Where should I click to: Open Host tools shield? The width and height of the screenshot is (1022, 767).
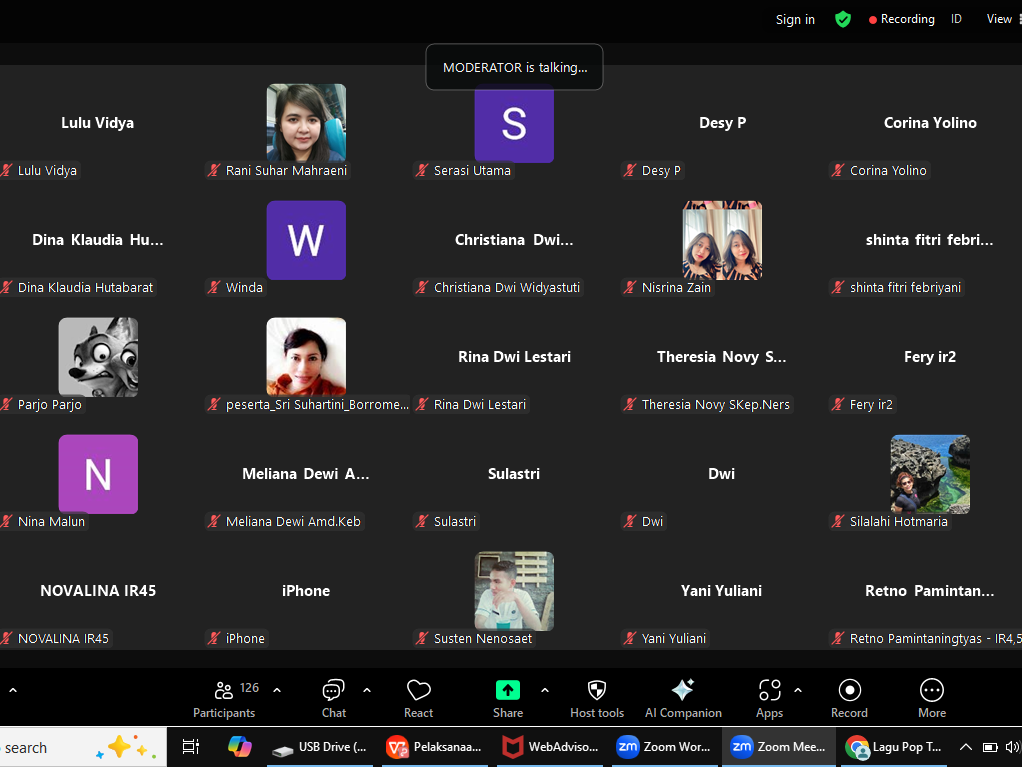[x=597, y=698]
